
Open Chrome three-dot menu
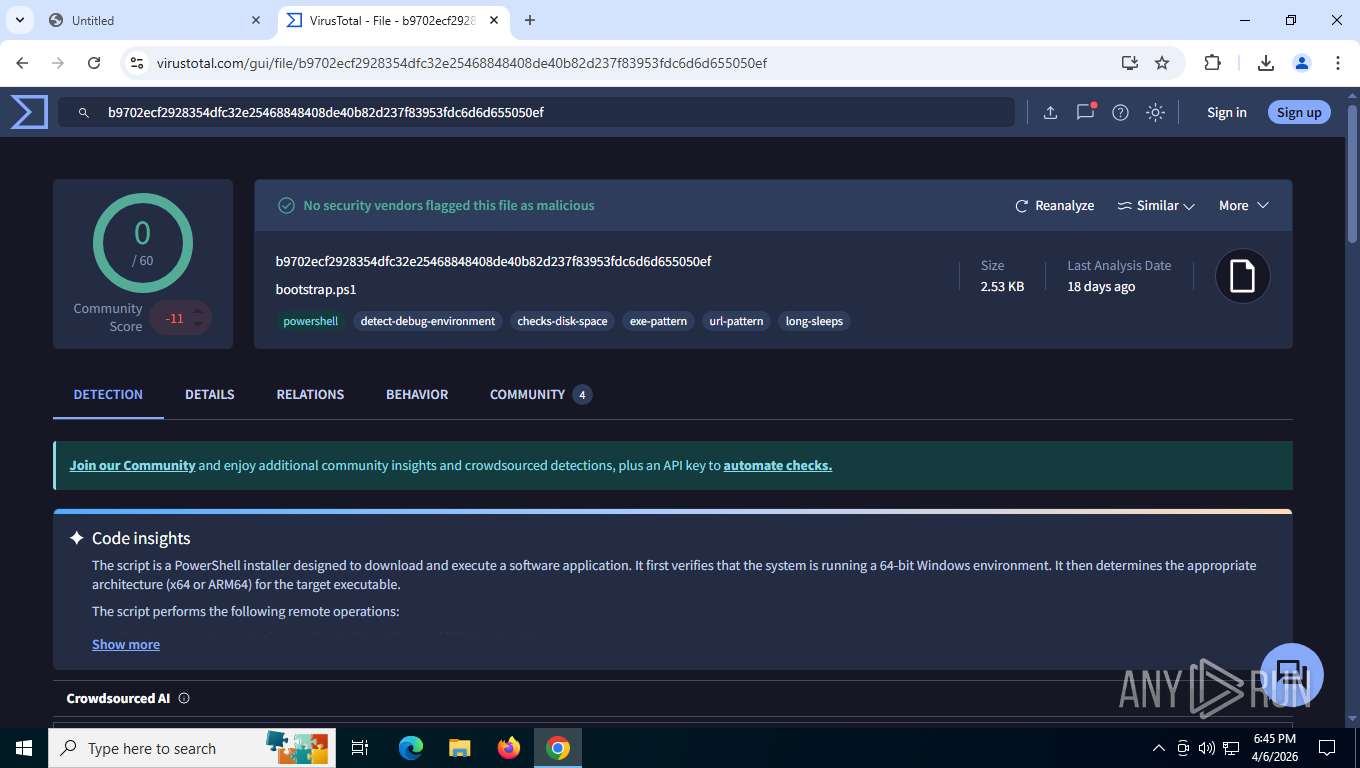point(1338,63)
